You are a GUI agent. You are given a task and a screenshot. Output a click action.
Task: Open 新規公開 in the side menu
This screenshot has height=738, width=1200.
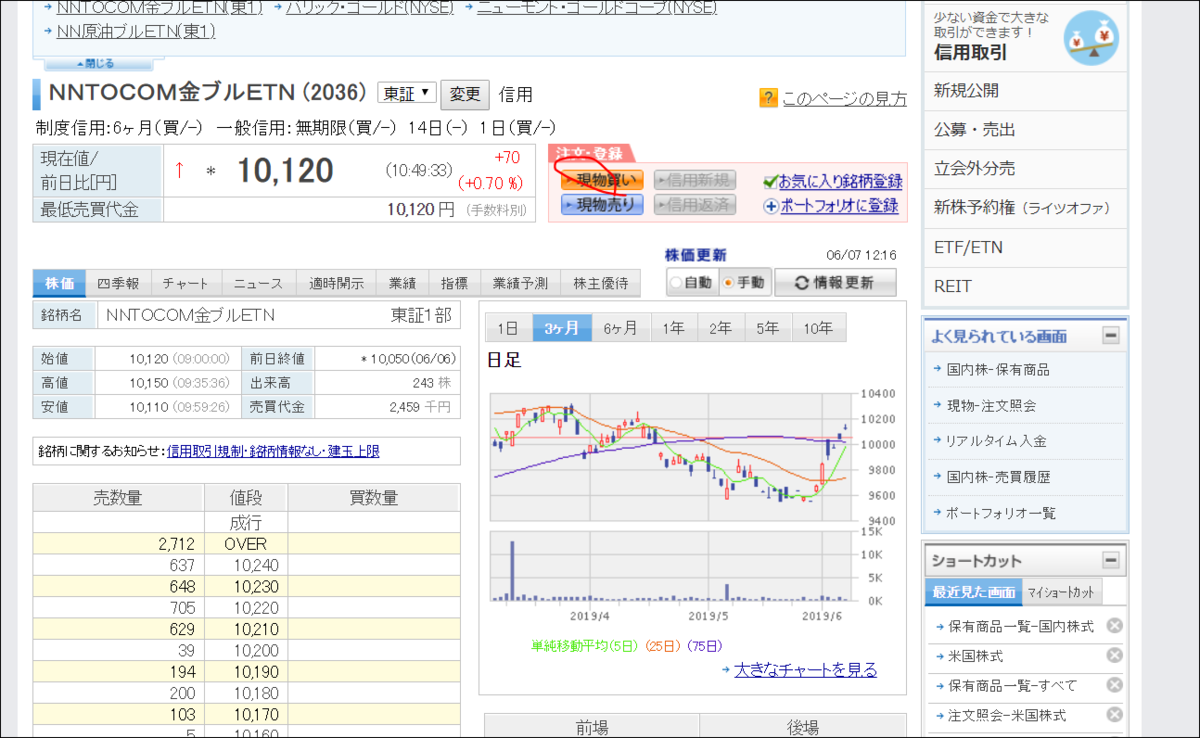[x=1026, y=91]
